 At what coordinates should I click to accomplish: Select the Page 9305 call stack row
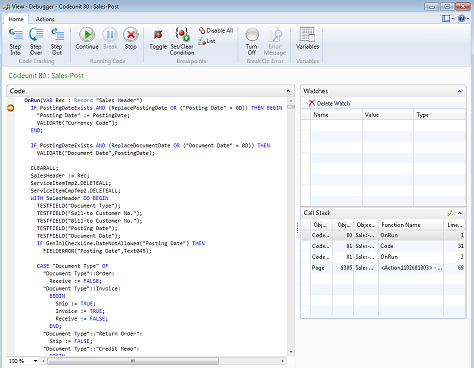point(383,268)
